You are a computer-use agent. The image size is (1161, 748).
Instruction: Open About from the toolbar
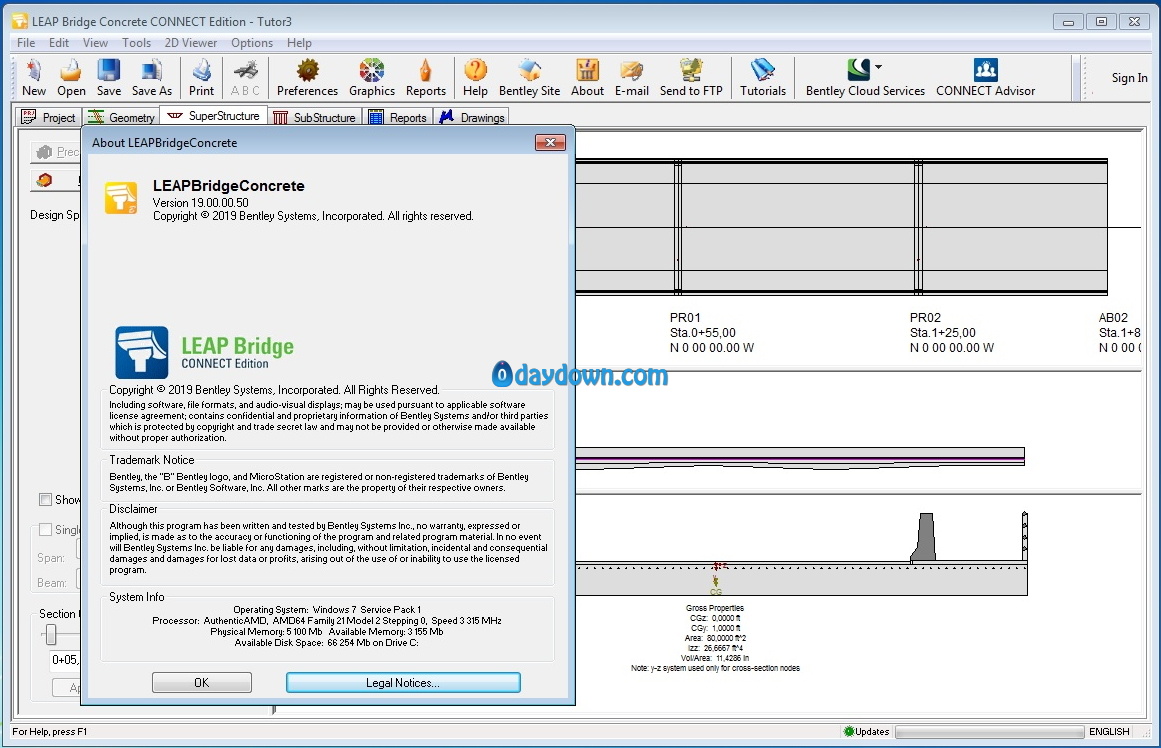click(587, 78)
